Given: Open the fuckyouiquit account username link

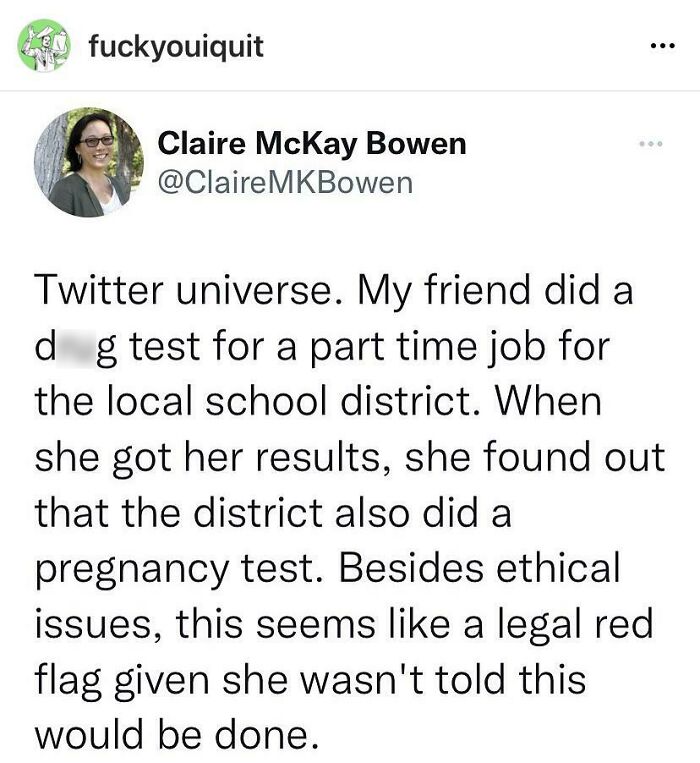Looking at the screenshot, I should coord(176,46).
